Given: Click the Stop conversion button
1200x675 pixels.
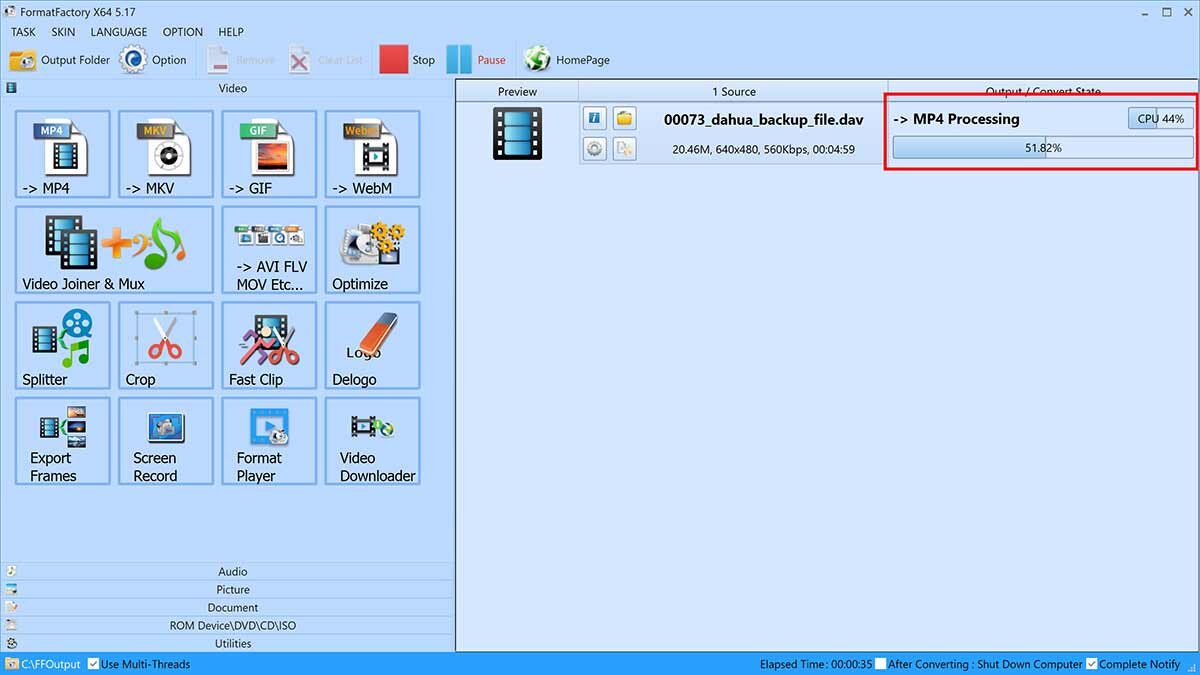Looking at the screenshot, I should (x=407, y=60).
